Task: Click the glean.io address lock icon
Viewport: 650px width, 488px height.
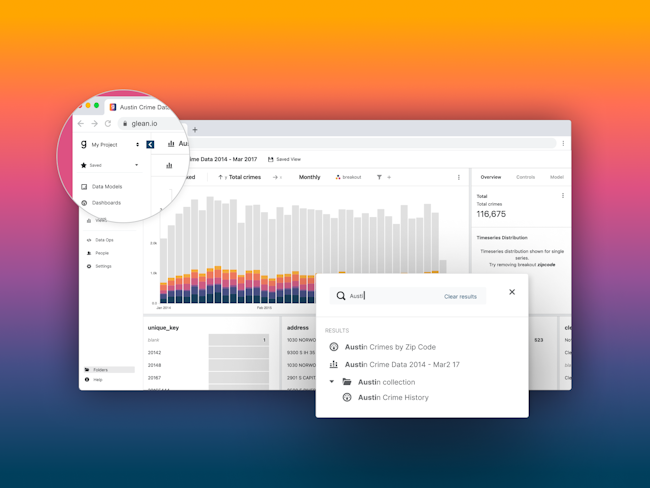Action: (125, 124)
